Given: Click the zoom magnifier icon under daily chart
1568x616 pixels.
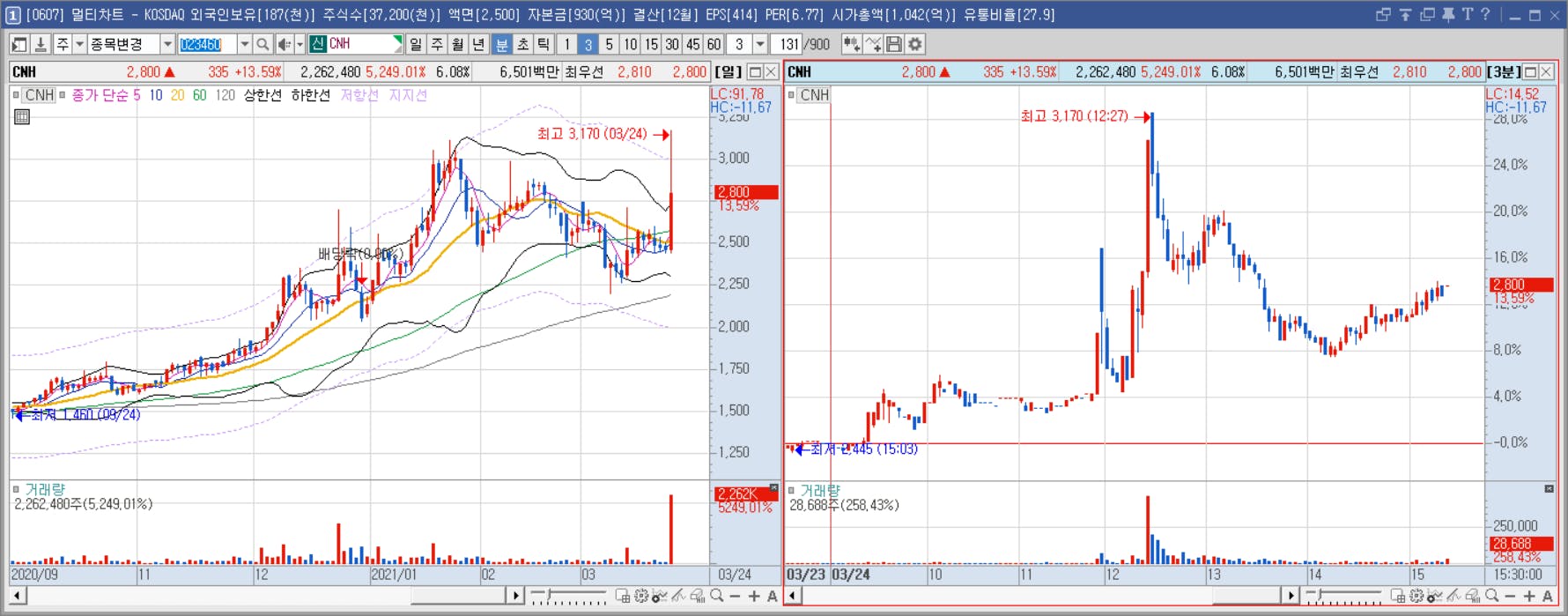Looking at the screenshot, I should point(717,597).
